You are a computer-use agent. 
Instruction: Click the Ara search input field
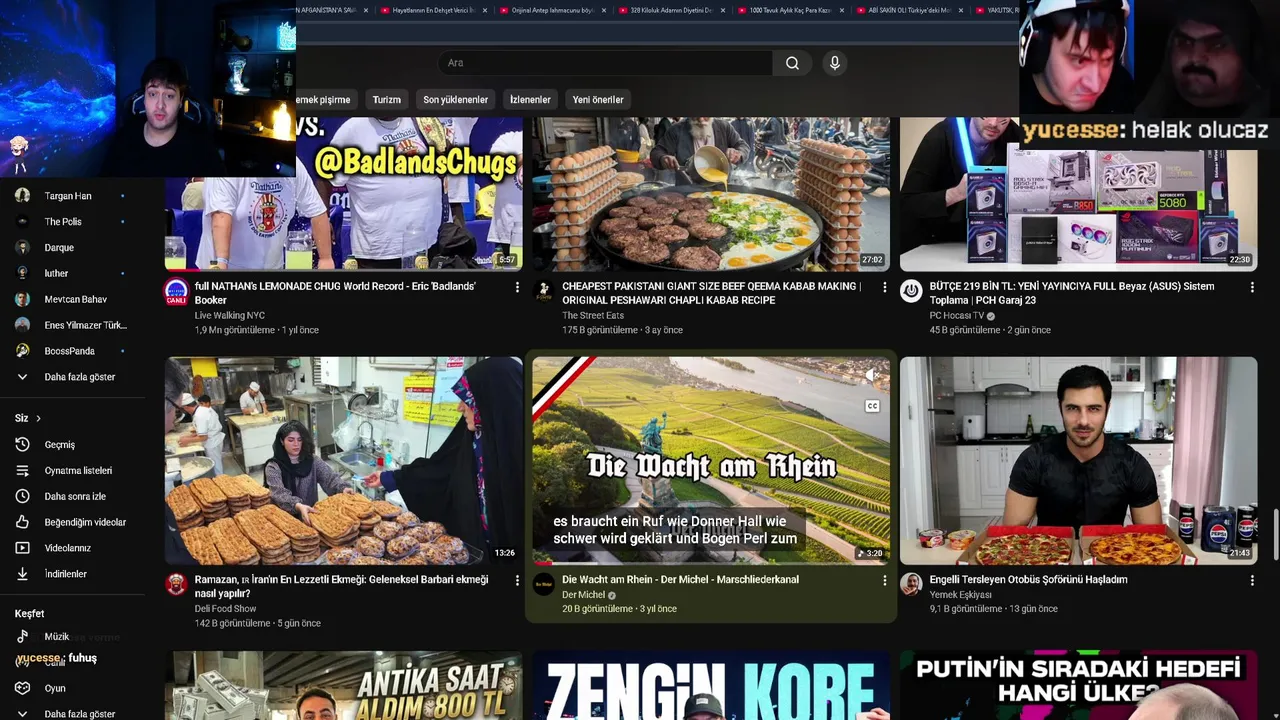point(604,63)
